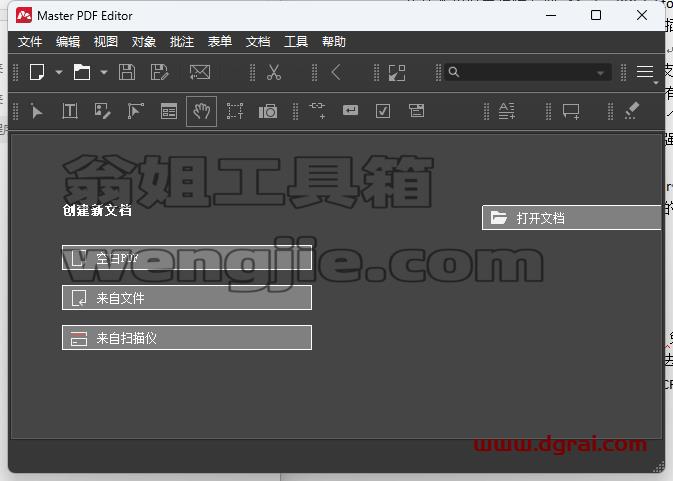Screen dimensions: 673x481
Task: Click the 空白PDF button
Action: [x=187, y=257]
